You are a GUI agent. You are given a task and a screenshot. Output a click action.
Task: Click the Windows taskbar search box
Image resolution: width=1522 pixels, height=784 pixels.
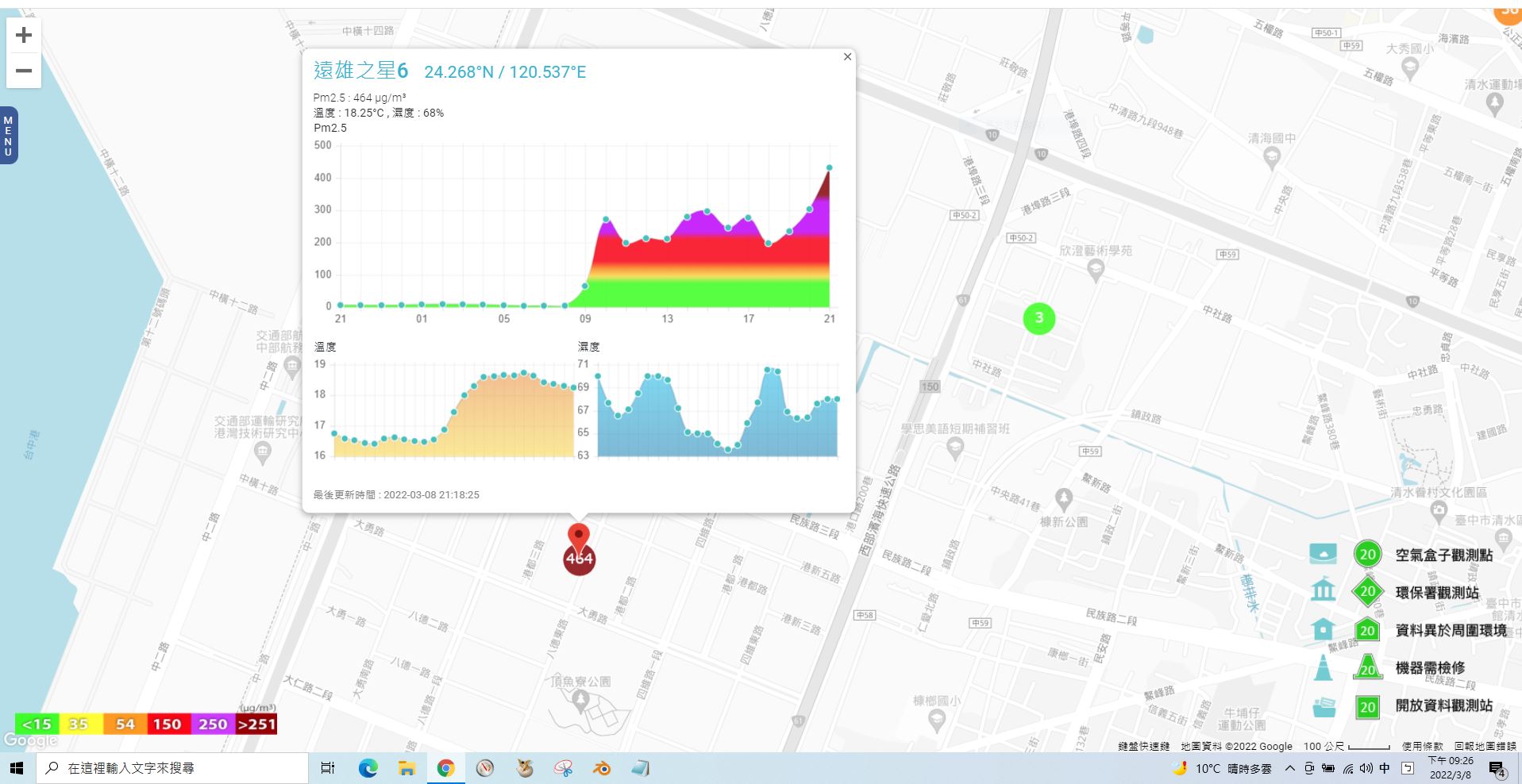(171, 768)
